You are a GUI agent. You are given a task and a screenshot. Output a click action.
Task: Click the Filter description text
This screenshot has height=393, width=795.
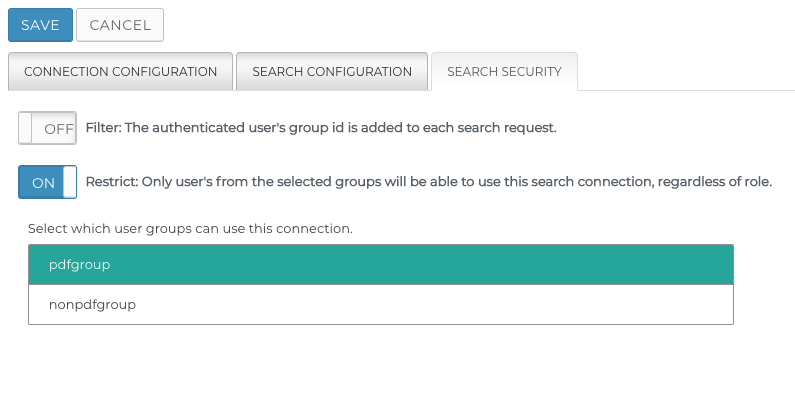pos(321,128)
